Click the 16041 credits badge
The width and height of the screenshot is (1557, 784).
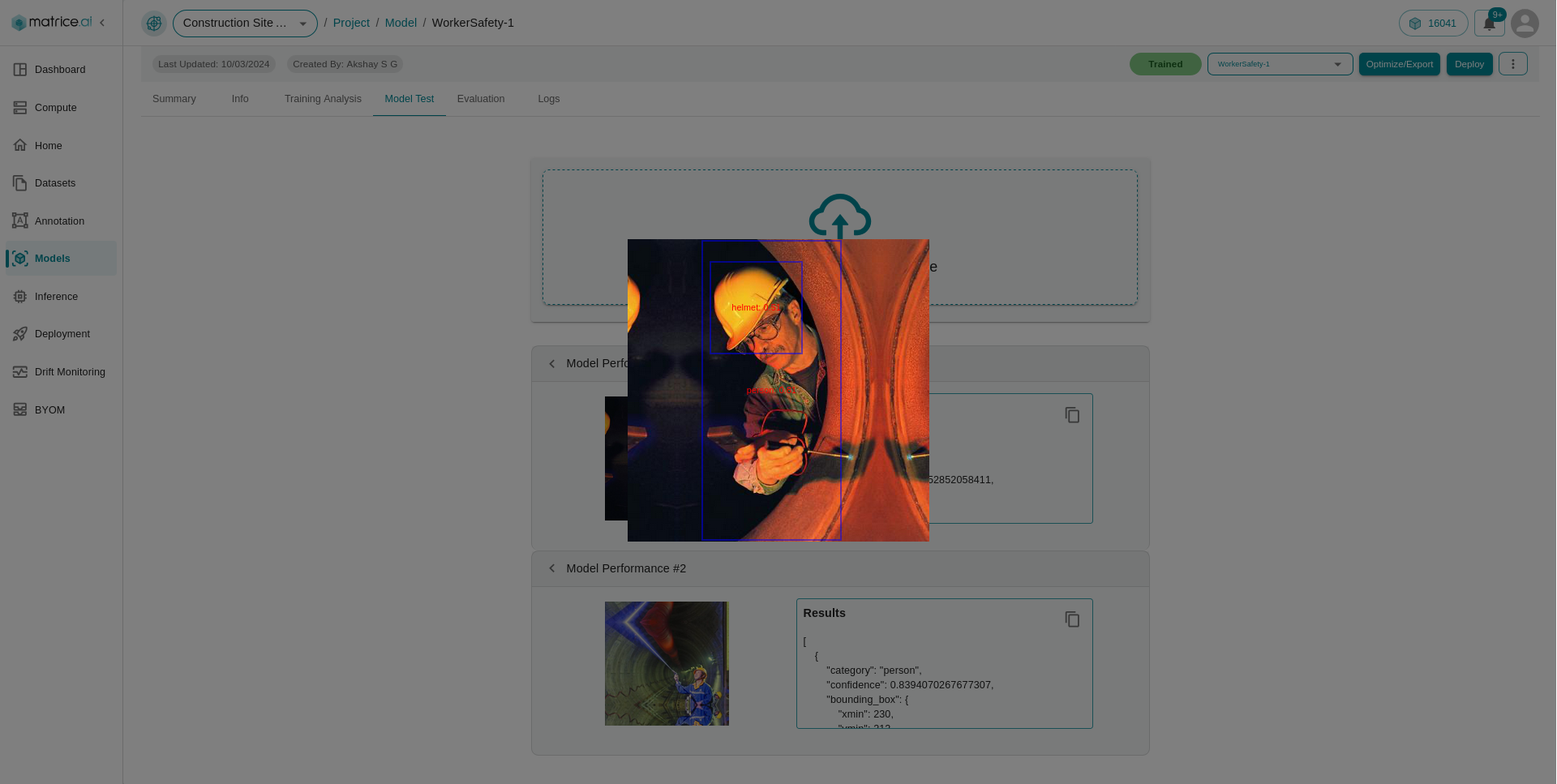point(1433,24)
